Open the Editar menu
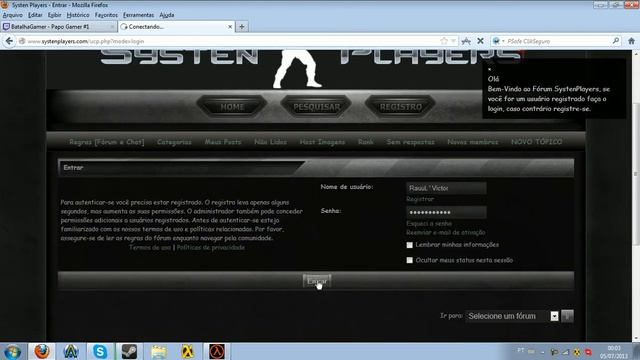The image size is (640, 360). pyautogui.click(x=35, y=15)
